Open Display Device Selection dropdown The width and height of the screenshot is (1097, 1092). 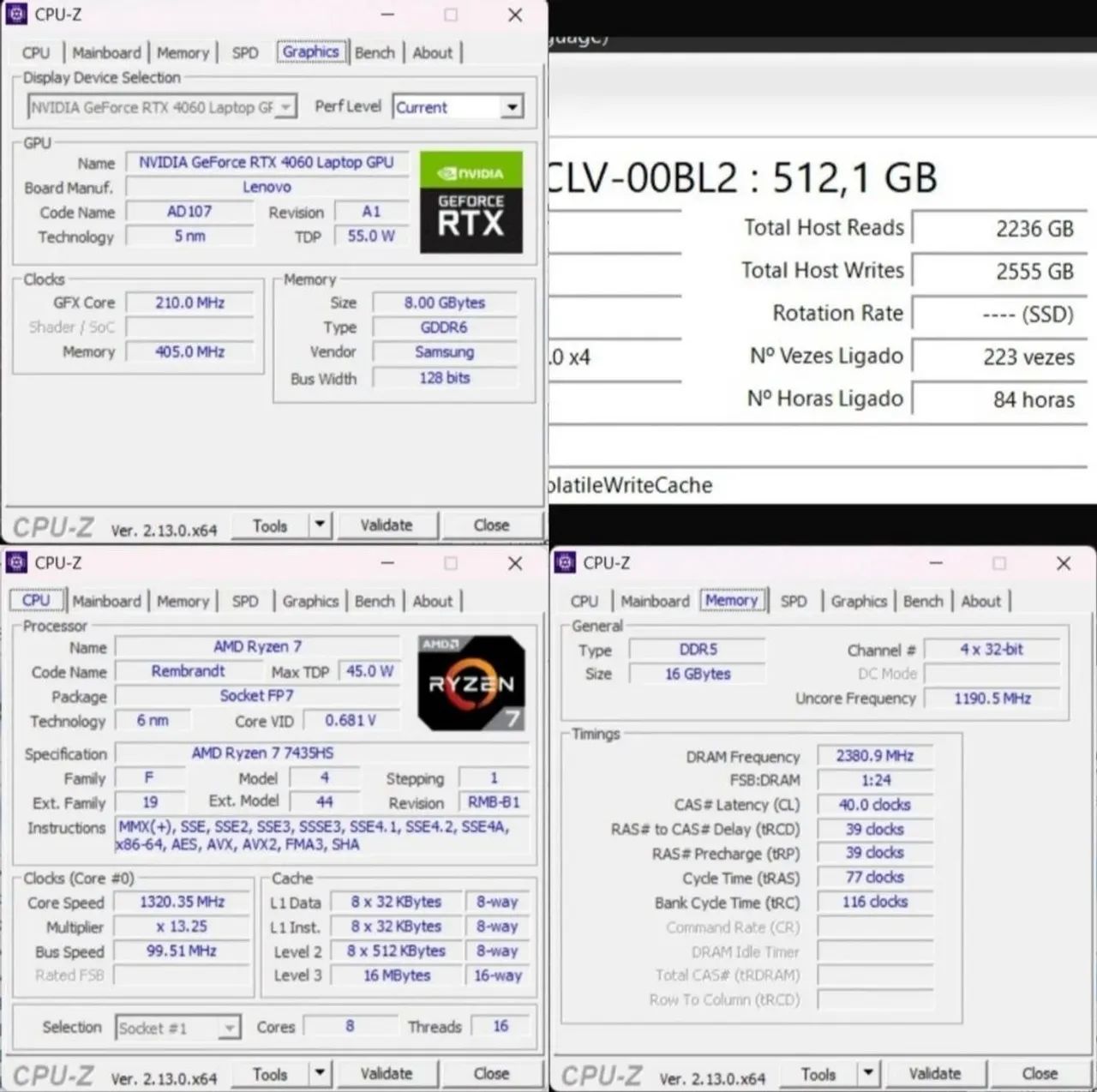pos(162,107)
